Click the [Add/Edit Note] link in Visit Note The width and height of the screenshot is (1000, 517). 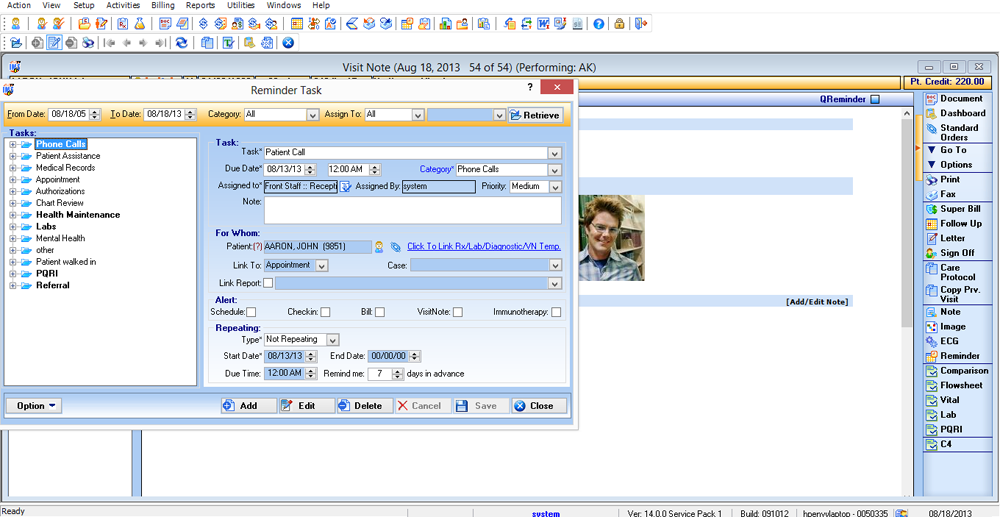[817, 302]
